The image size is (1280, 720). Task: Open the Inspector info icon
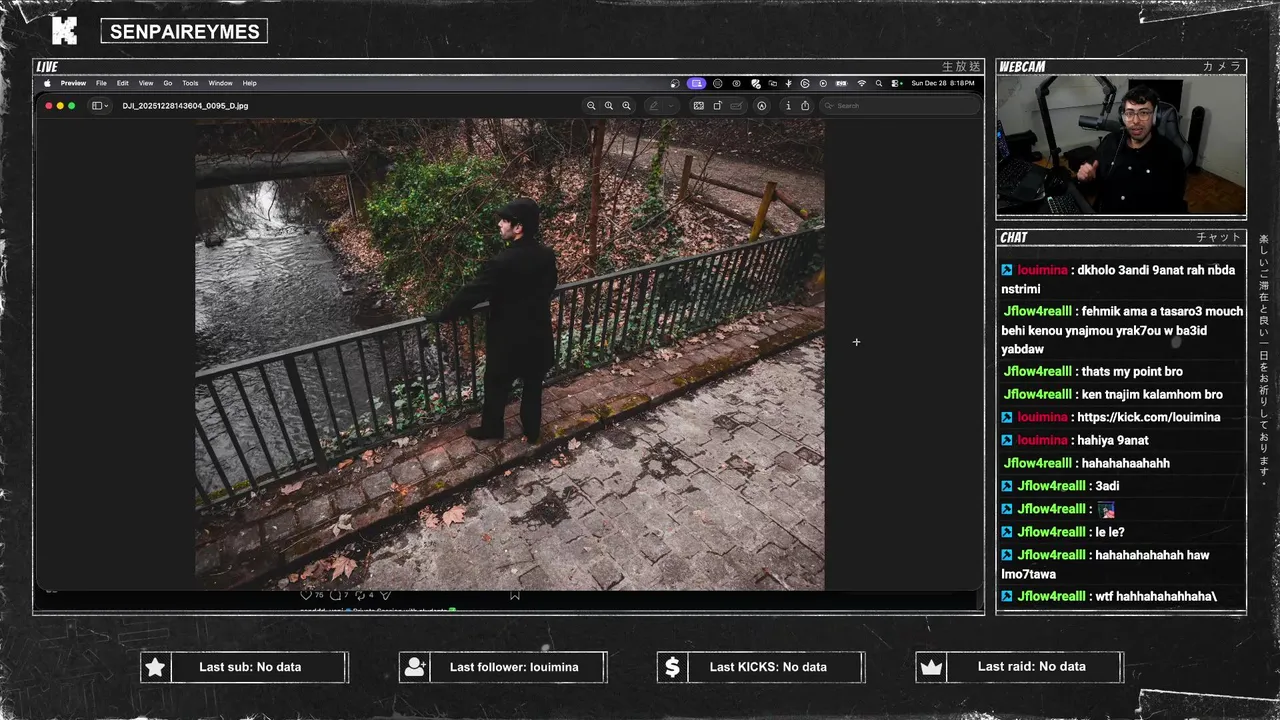coord(787,105)
